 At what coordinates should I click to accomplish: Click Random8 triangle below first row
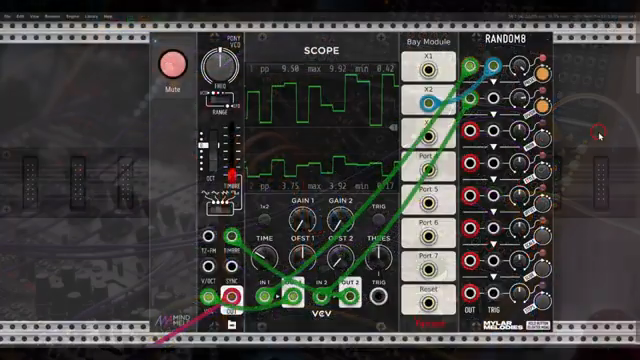(493, 82)
